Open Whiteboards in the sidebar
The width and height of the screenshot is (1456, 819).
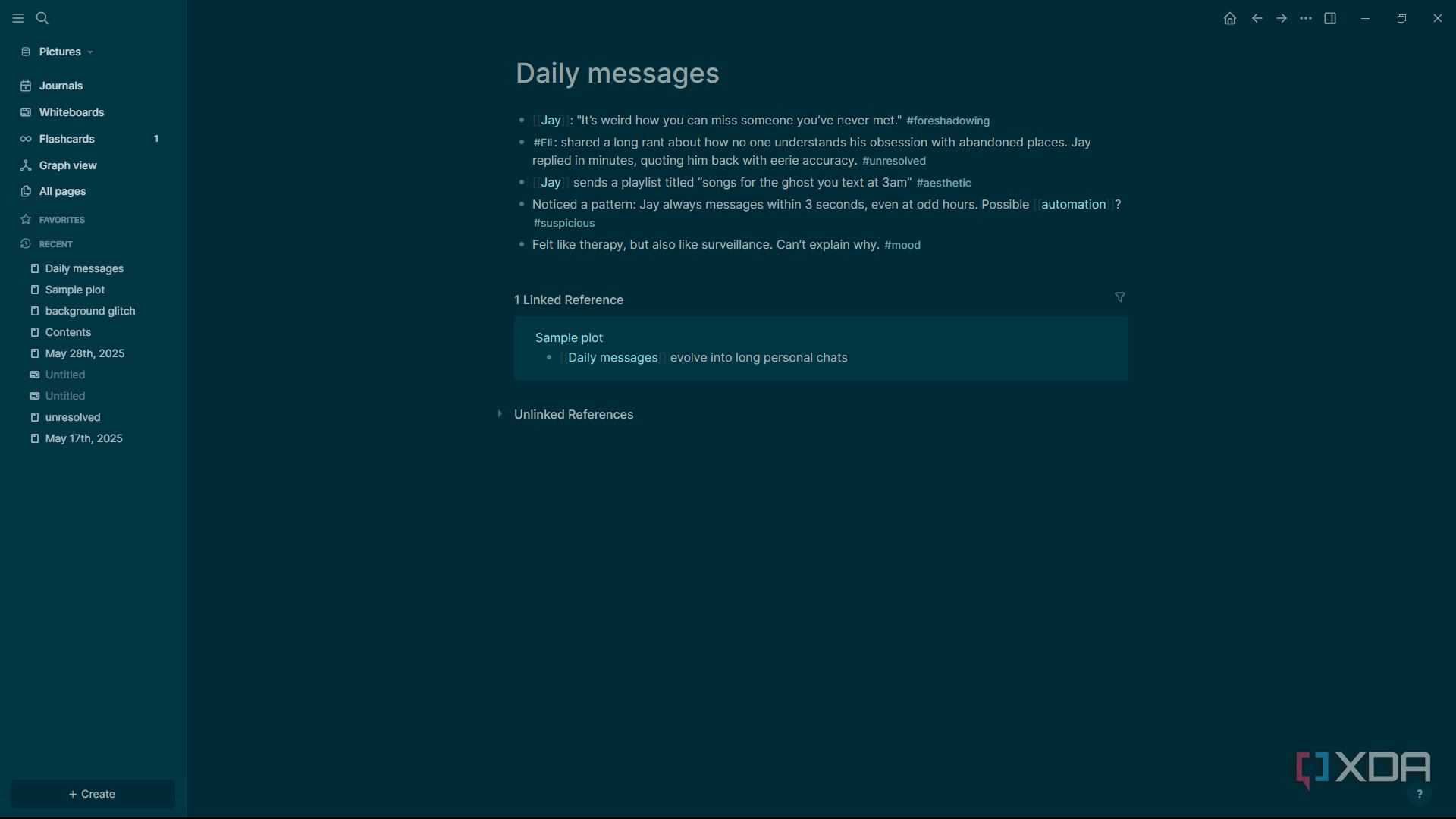[71, 112]
